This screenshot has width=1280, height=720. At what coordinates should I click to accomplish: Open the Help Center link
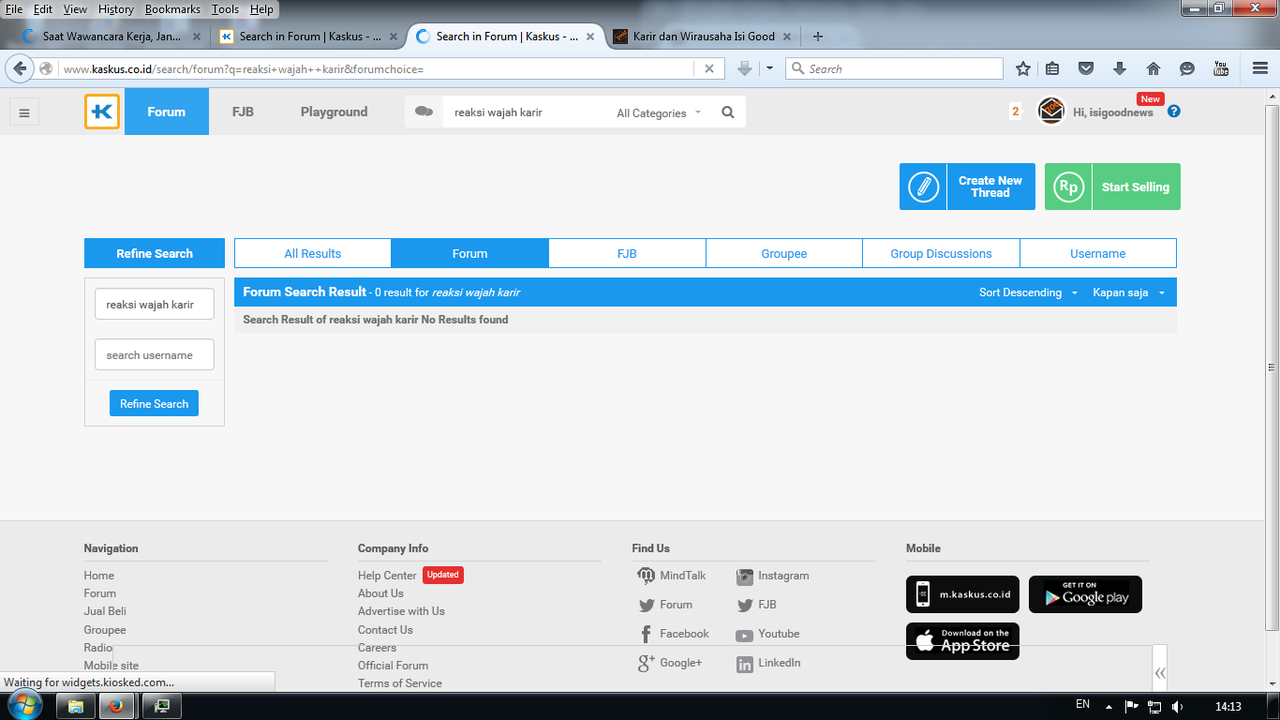tap(387, 576)
